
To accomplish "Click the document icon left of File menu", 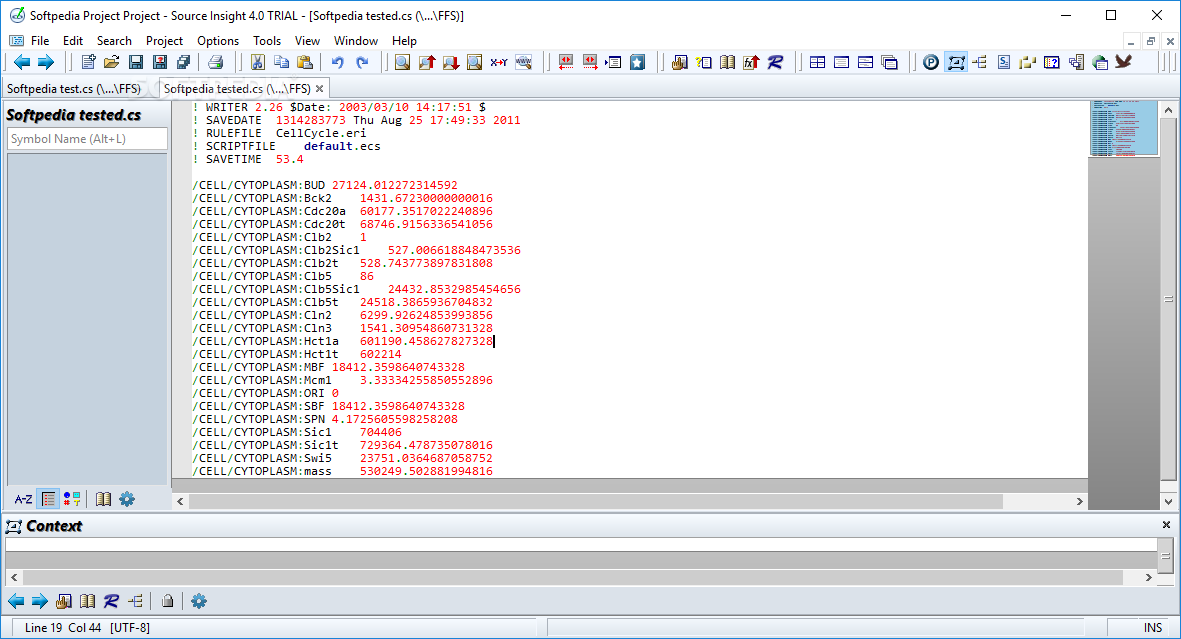I will (x=16, y=41).
